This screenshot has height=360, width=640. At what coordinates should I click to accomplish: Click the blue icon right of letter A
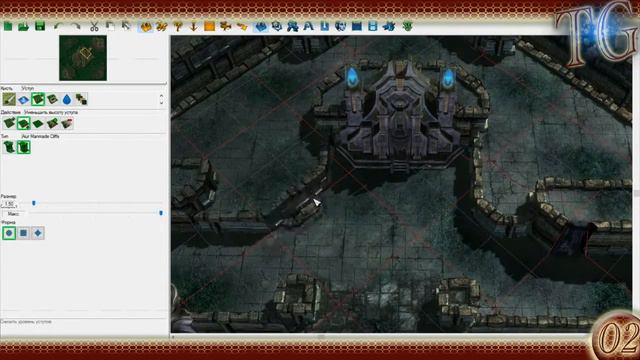coord(324,27)
